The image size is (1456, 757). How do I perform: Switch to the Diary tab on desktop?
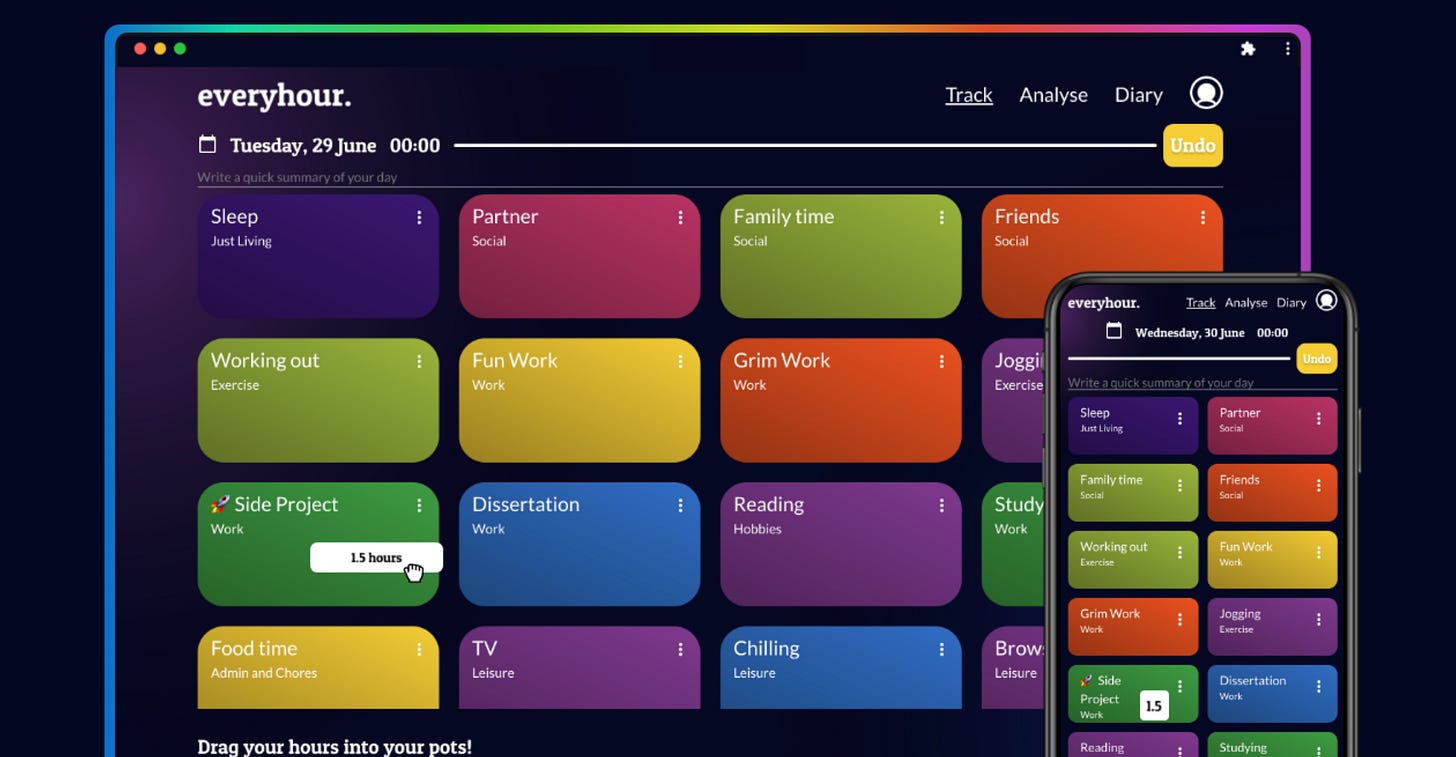pyautogui.click(x=1138, y=95)
